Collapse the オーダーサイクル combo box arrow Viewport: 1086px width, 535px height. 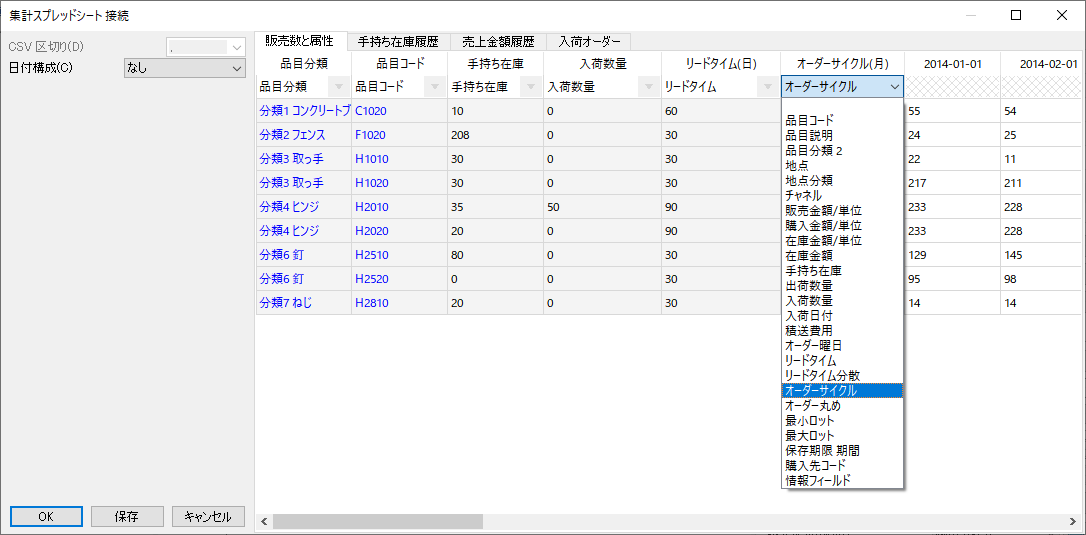[893, 87]
